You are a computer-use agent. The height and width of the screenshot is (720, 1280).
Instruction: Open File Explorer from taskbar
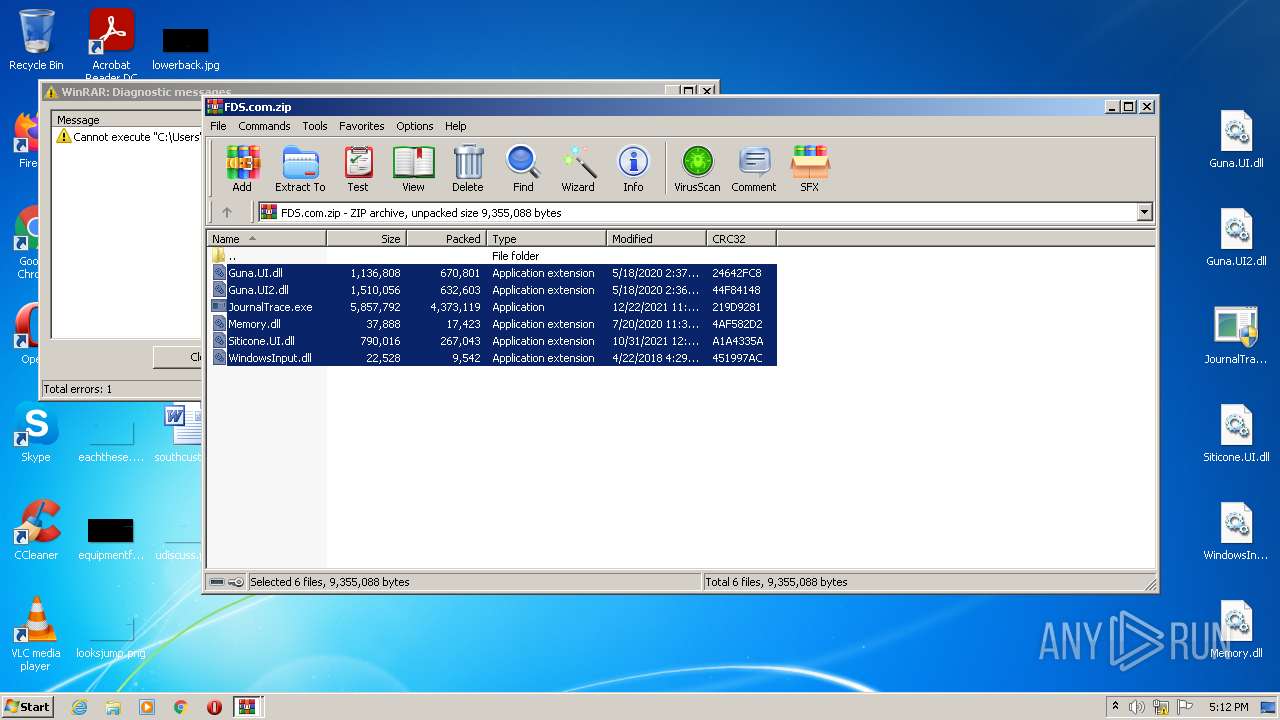113,707
